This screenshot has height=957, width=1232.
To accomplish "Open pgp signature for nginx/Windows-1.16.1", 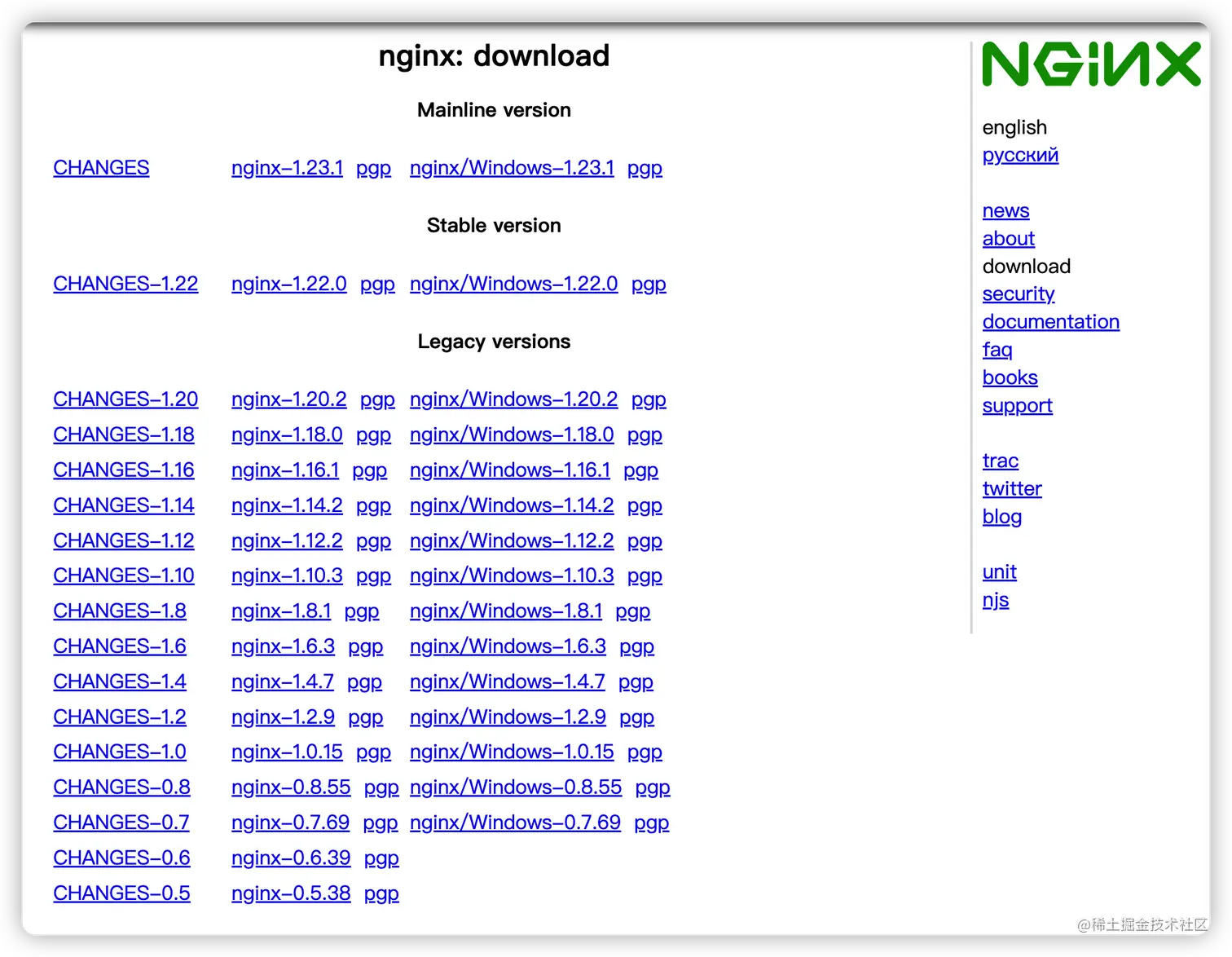I will click(640, 470).
